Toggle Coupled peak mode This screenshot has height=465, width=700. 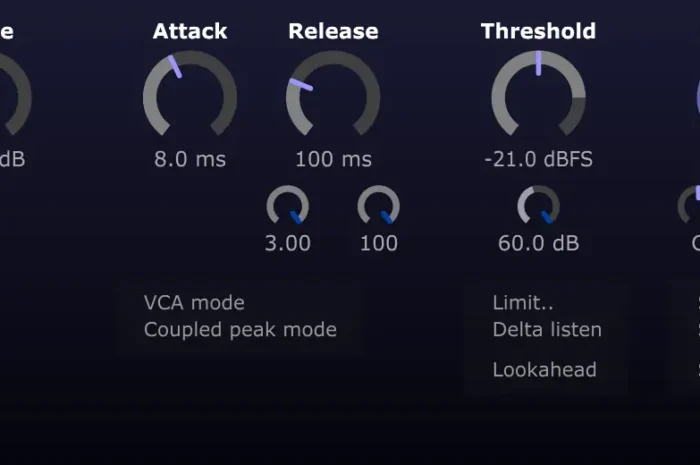tap(240, 329)
